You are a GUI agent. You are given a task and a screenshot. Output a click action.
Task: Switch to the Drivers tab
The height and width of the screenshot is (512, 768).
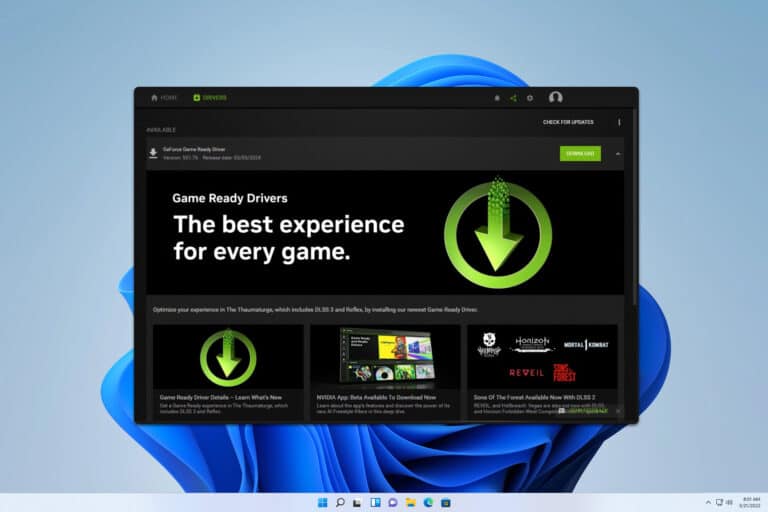[x=210, y=98]
